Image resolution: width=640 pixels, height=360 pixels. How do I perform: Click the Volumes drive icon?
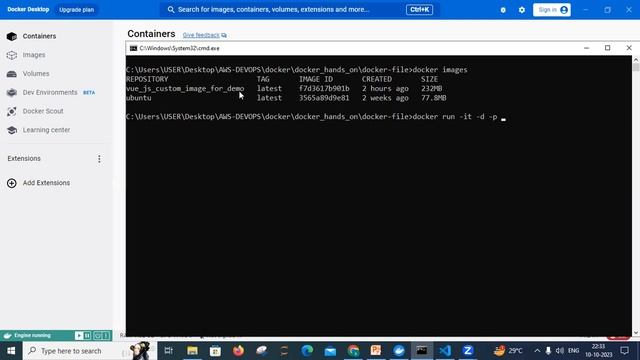click(12, 74)
